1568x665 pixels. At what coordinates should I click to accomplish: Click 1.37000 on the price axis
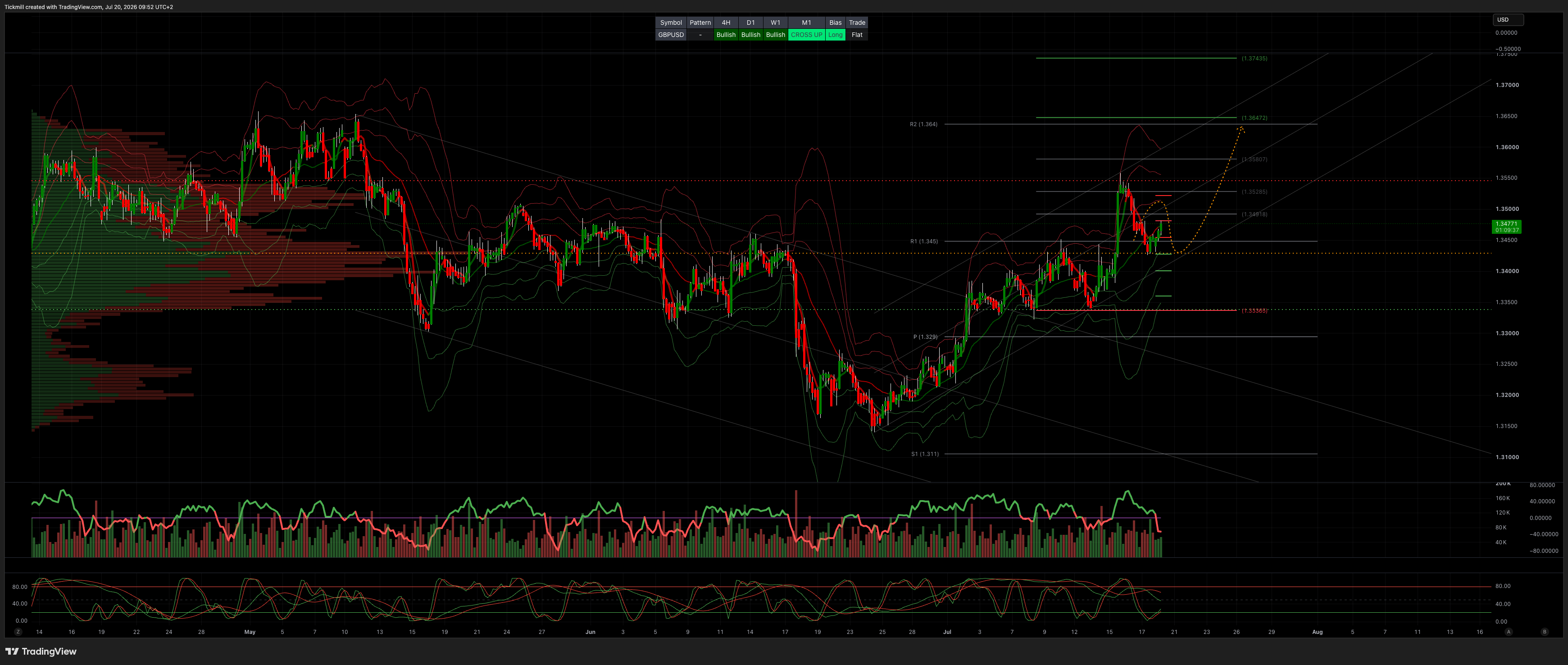click(1507, 85)
